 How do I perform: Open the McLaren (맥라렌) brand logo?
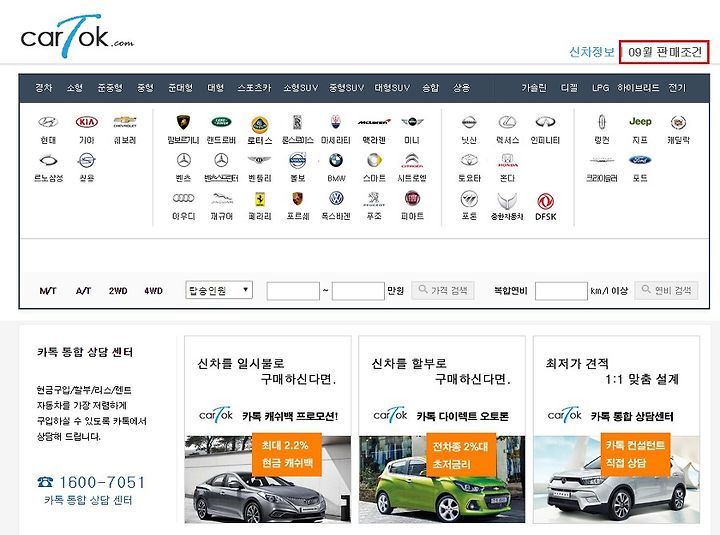pyautogui.click(x=374, y=122)
